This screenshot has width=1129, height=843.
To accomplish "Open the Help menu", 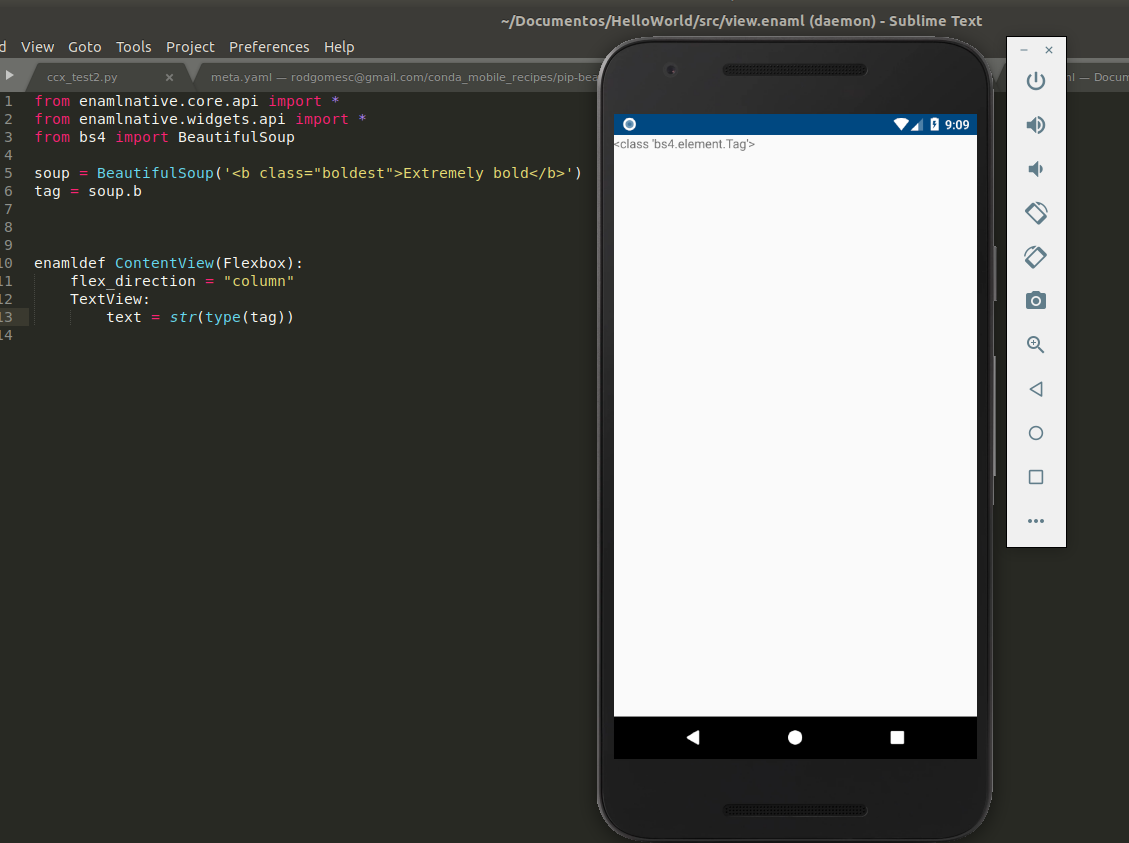I will tap(339, 47).
